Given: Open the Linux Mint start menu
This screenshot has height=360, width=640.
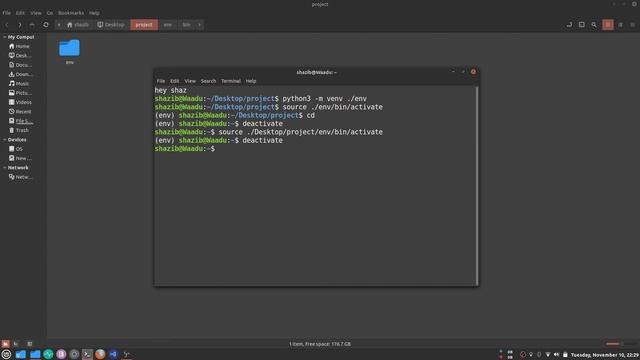Looking at the screenshot, I should [x=6, y=354].
